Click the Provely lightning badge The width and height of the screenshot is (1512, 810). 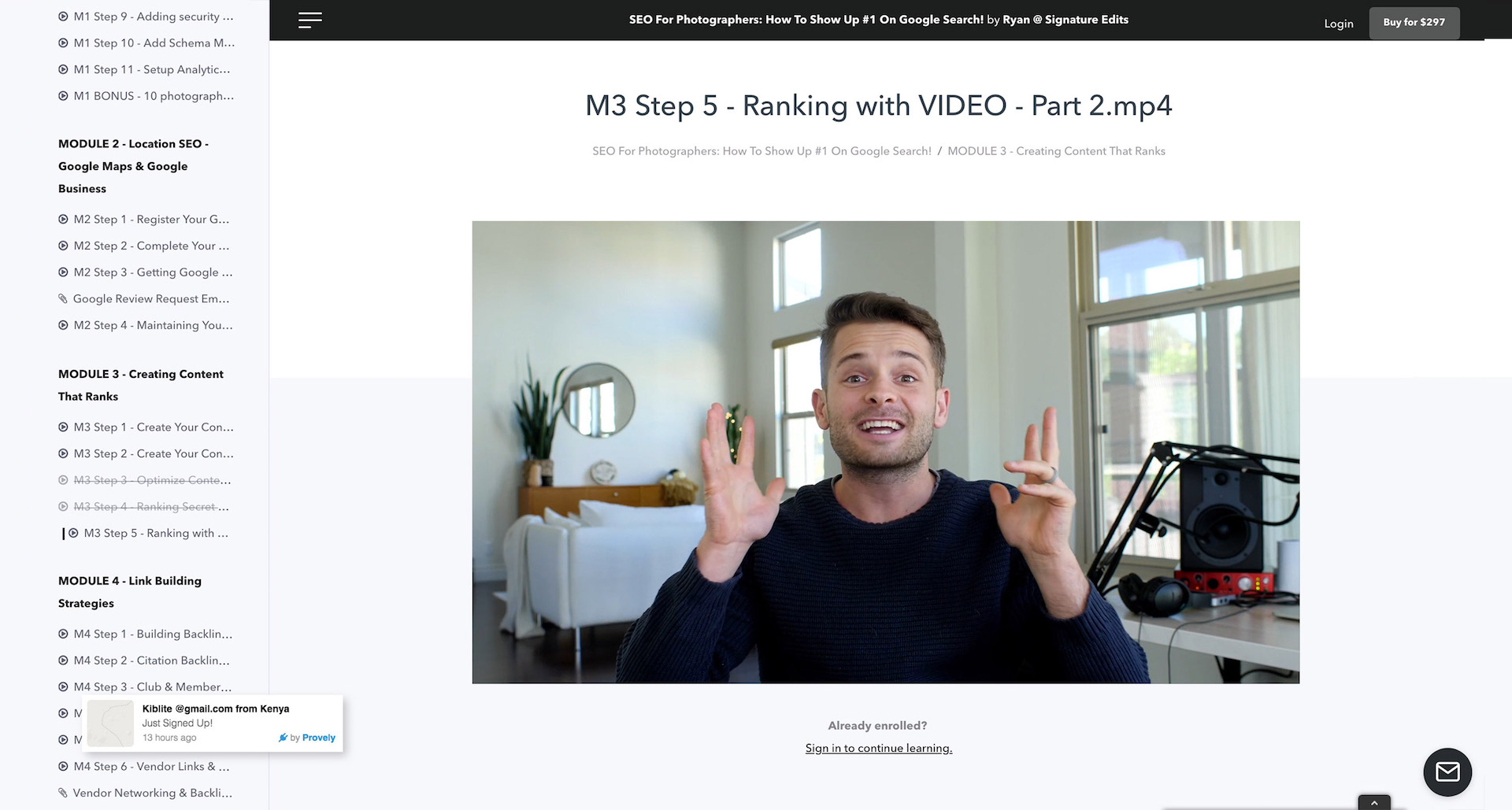tap(283, 738)
